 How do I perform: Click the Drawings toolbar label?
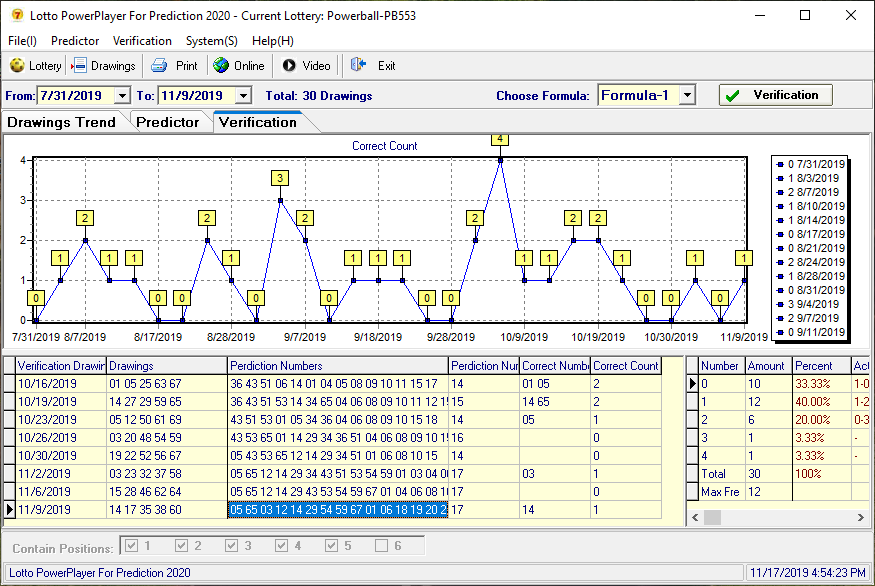(113, 66)
